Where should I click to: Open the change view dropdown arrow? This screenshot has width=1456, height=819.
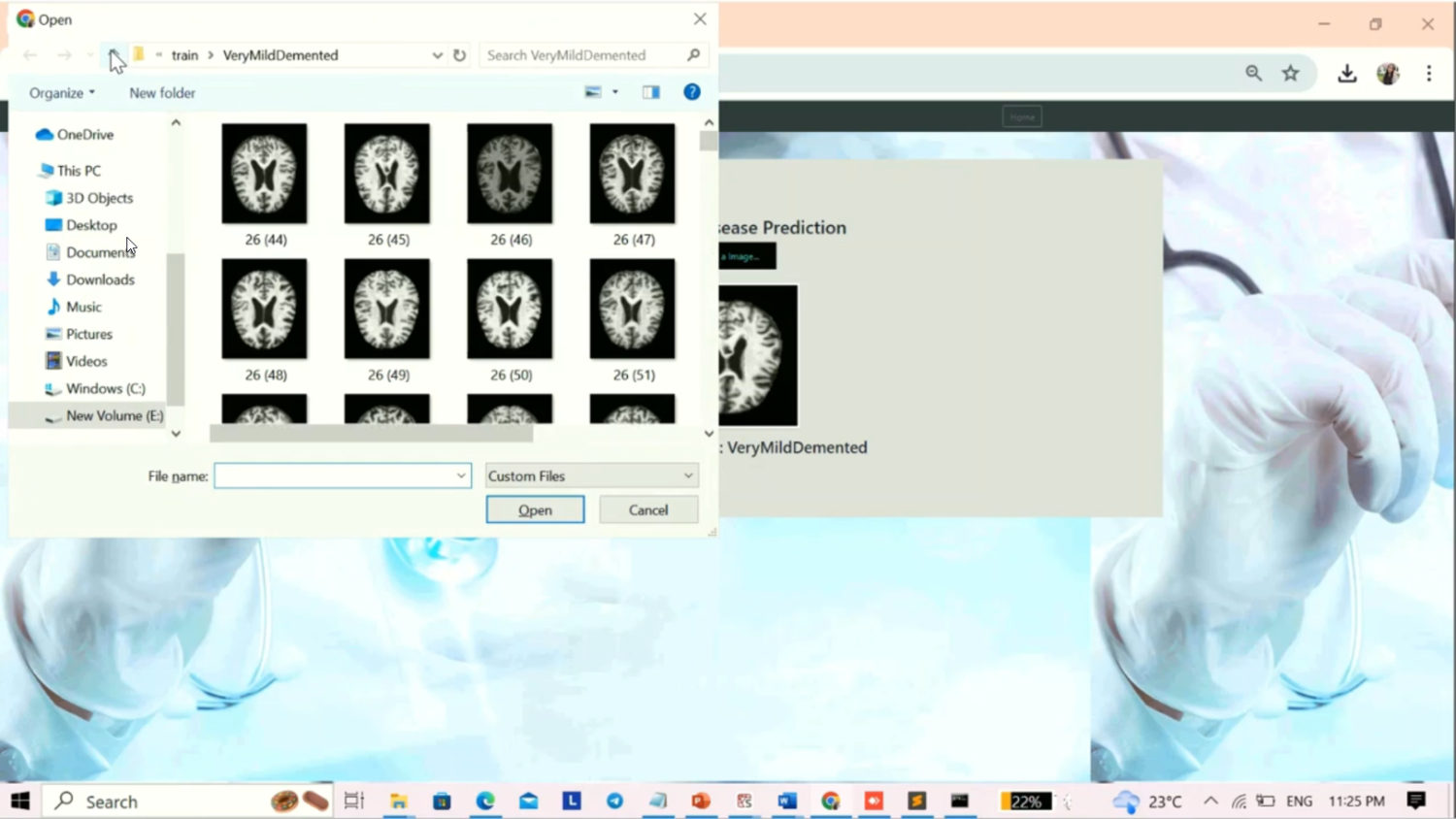pos(615,92)
